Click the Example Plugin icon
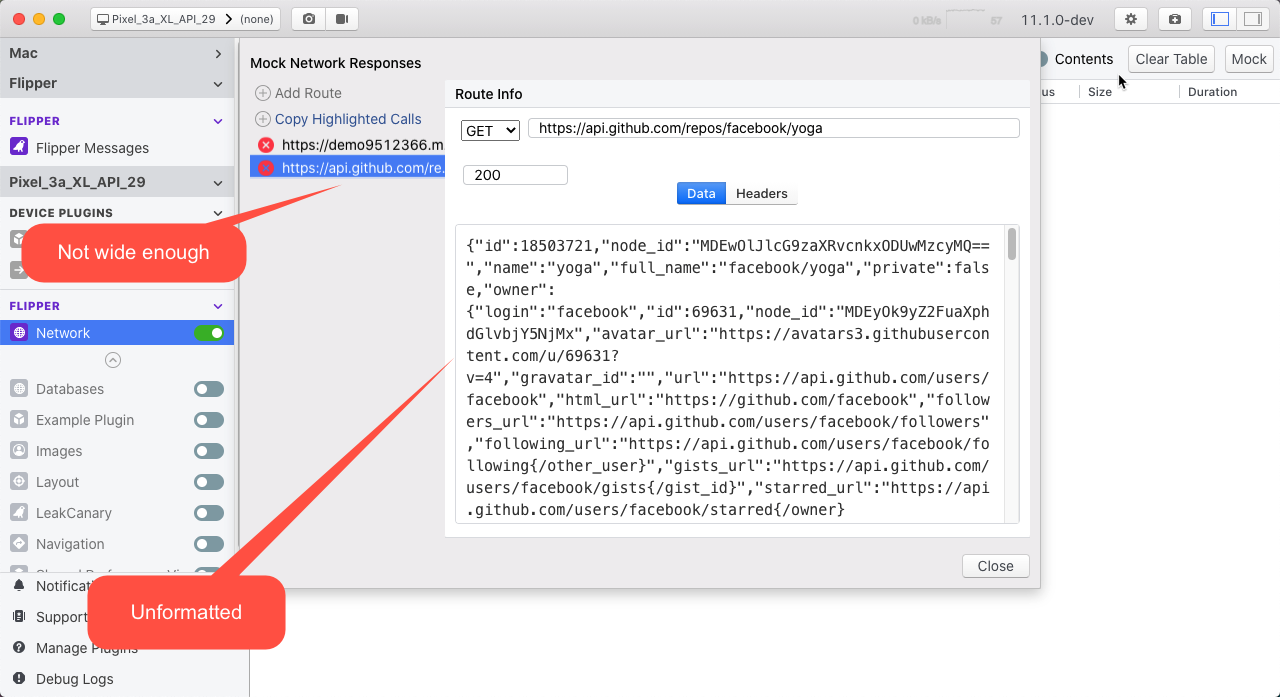This screenshot has width=1280, height=697. 19,420
